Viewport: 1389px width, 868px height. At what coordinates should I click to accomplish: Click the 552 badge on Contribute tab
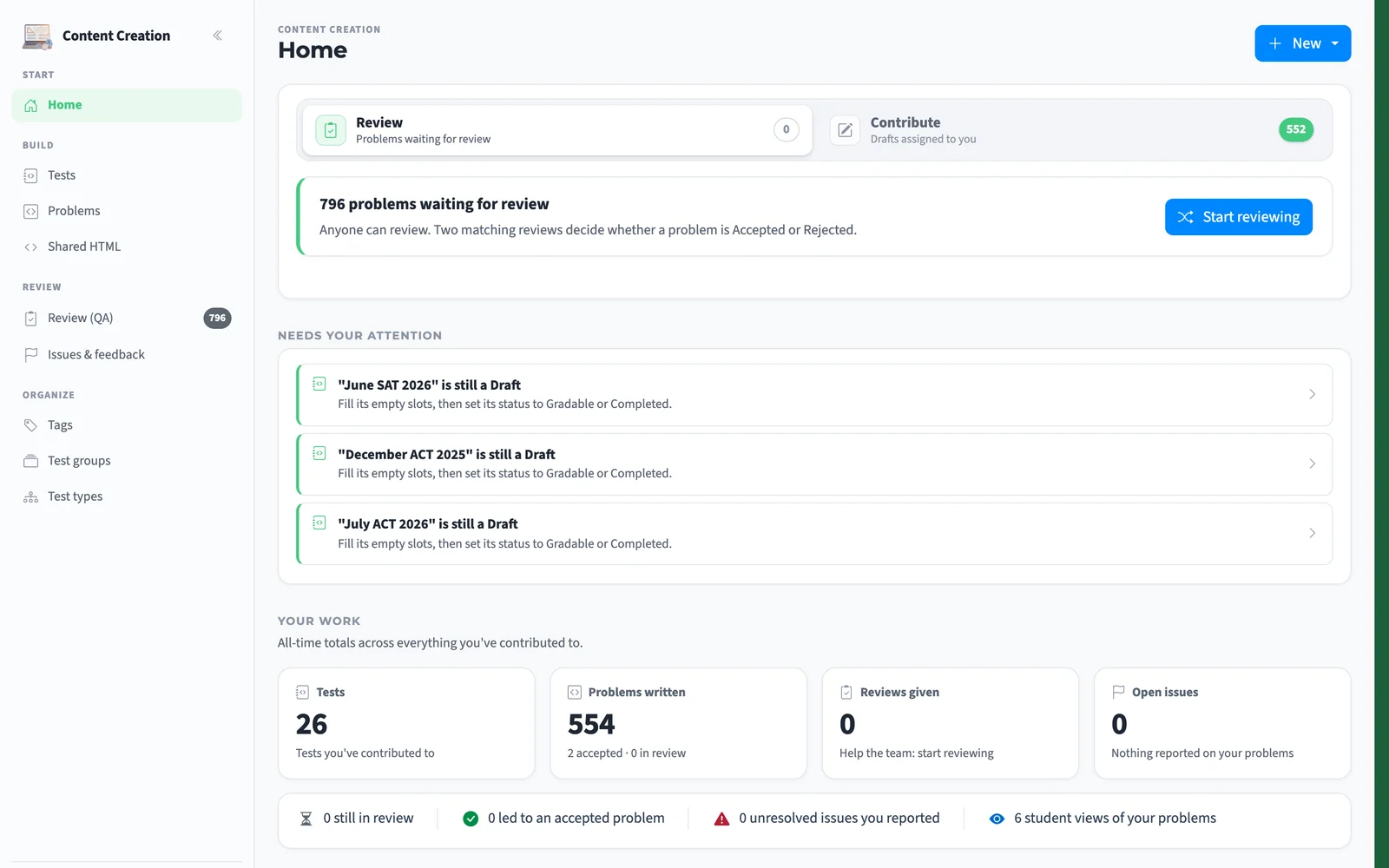(1296, 130)
